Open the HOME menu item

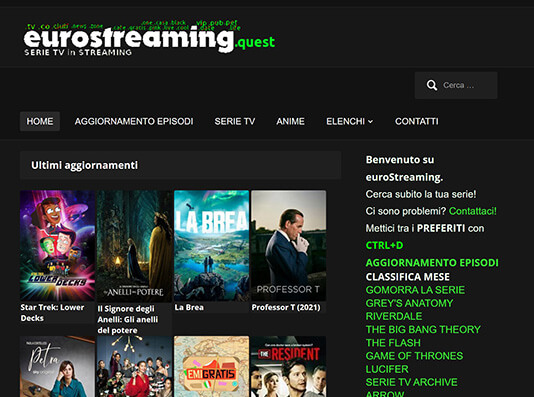click(40, 121)
